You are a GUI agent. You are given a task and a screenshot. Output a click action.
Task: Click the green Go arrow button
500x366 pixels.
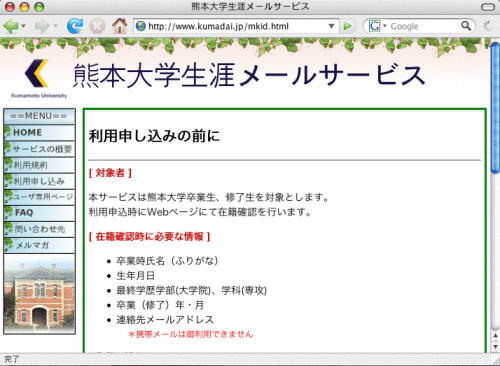pyautogui.click(x=347, y=26)
